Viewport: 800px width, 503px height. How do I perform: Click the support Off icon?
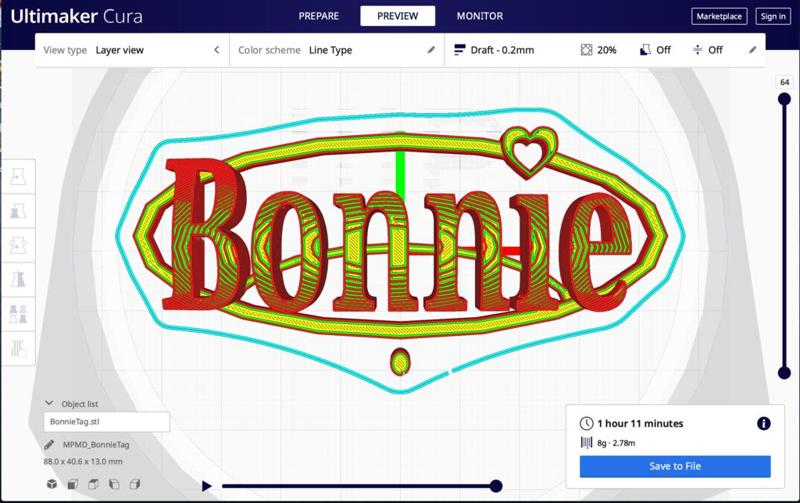pos(645,49)
